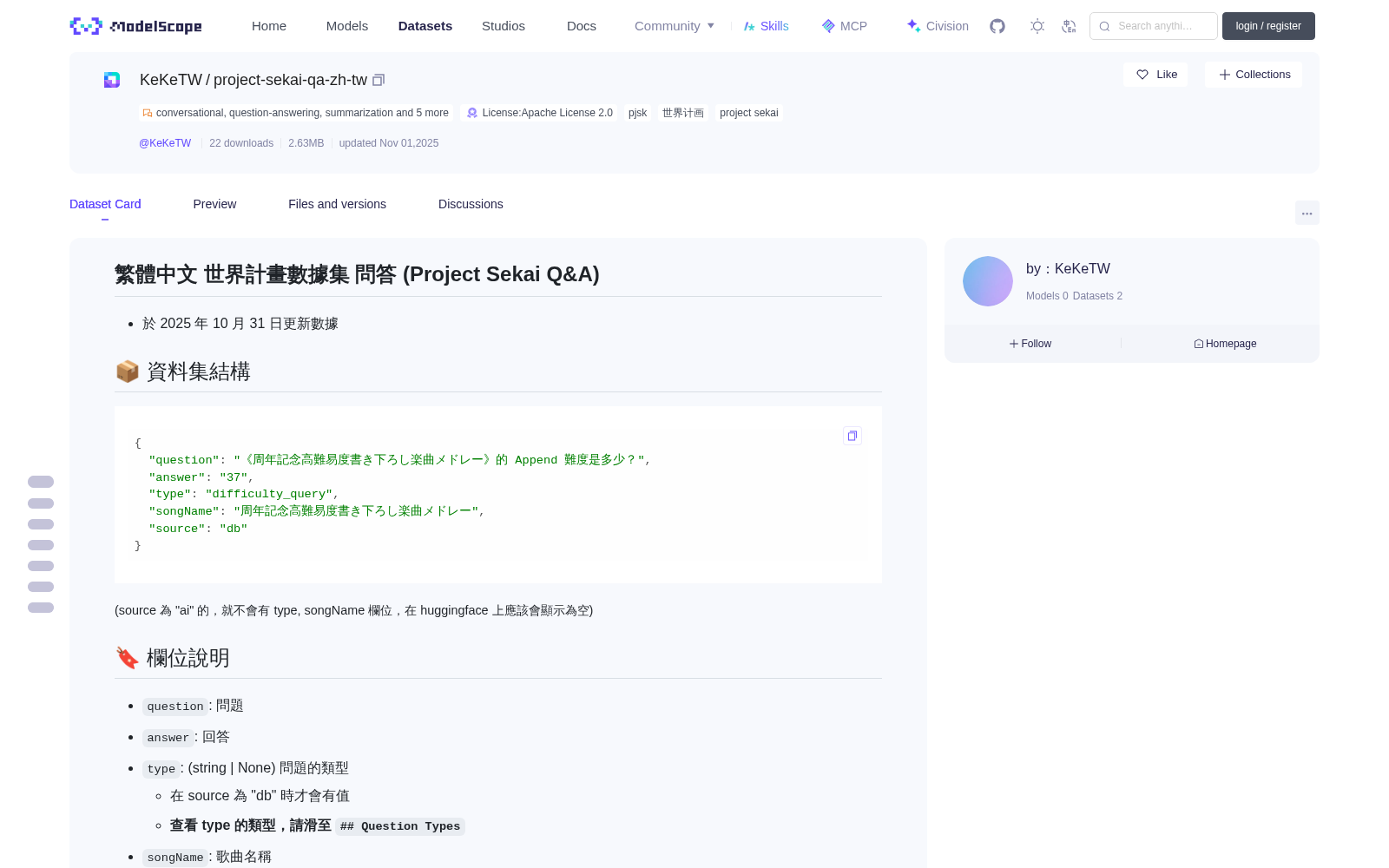
Task: Switch to Files and versions tab
Action: tap(337, 204)
